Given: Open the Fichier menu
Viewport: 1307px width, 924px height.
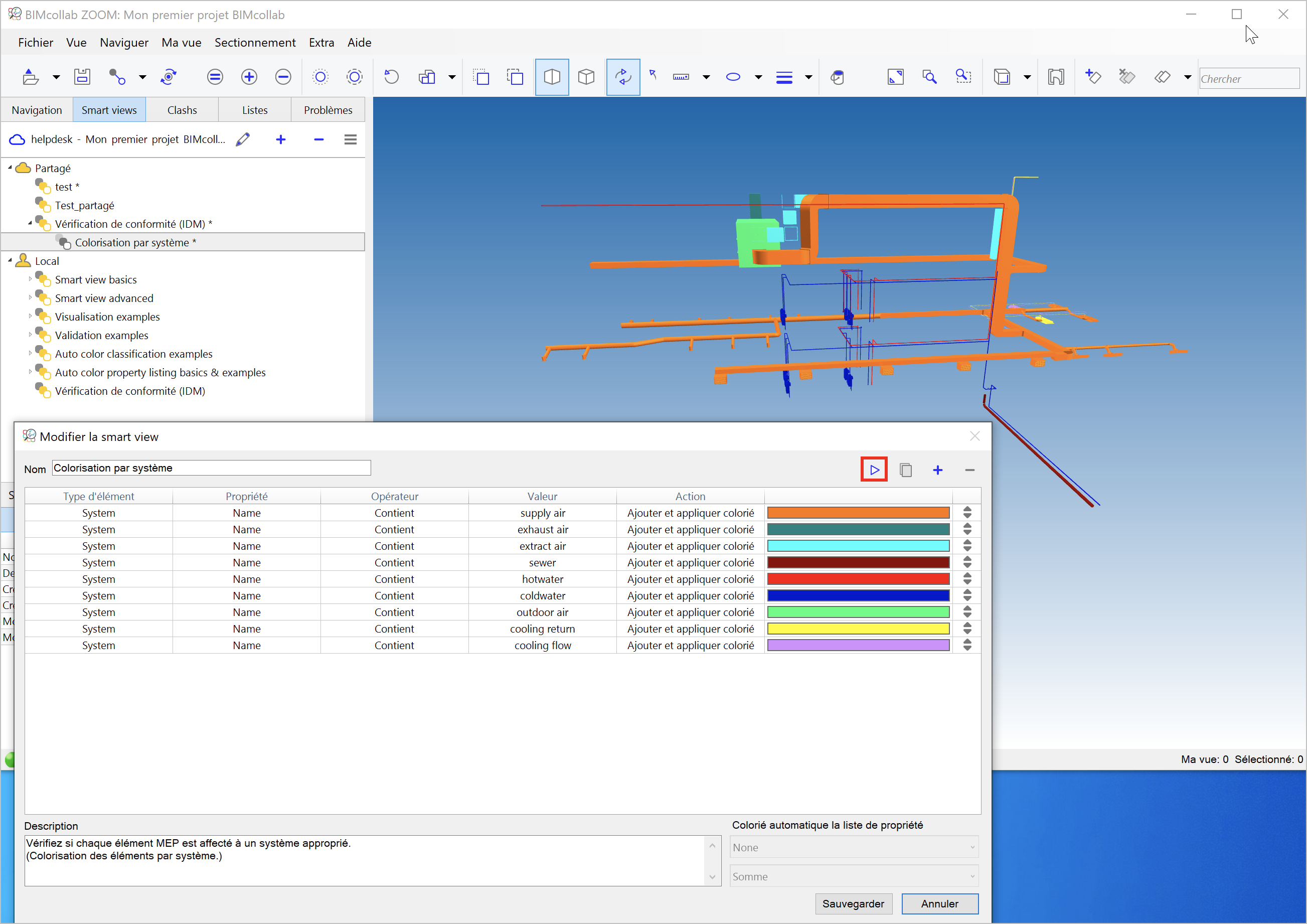Looking at the screenshot, I should (35, 43).
